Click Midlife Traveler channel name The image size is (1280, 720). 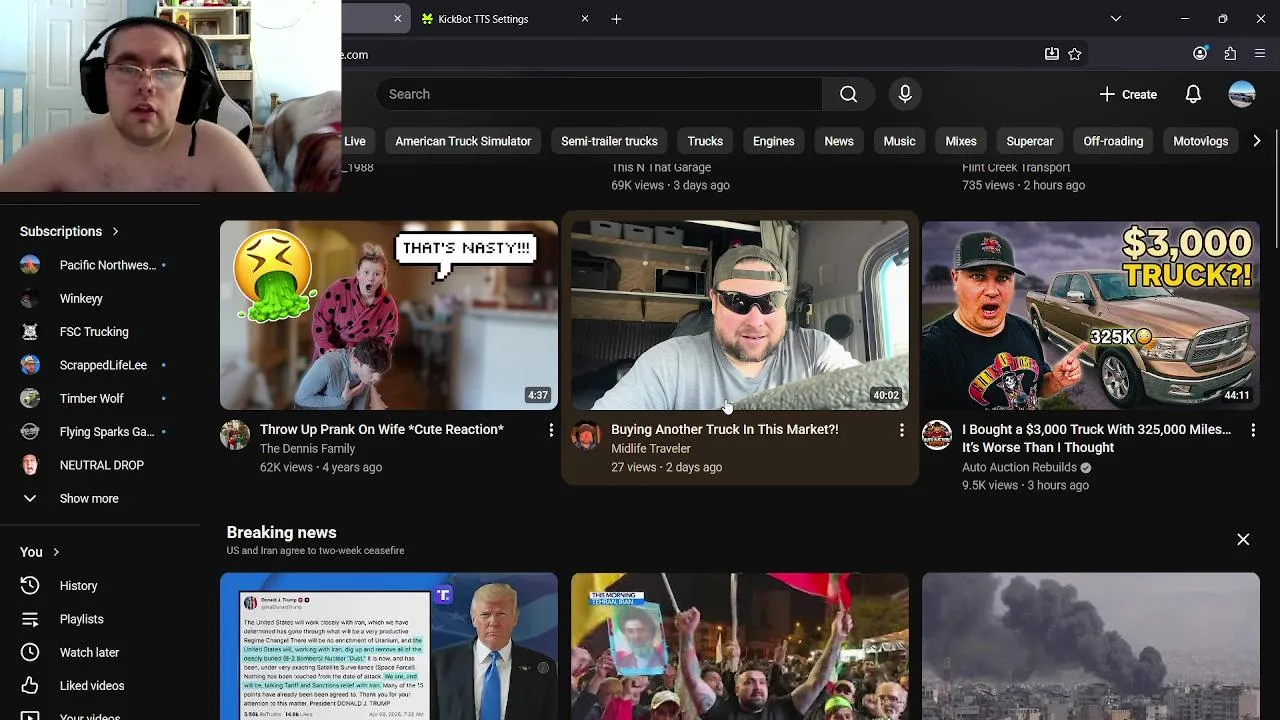point(651,449)
